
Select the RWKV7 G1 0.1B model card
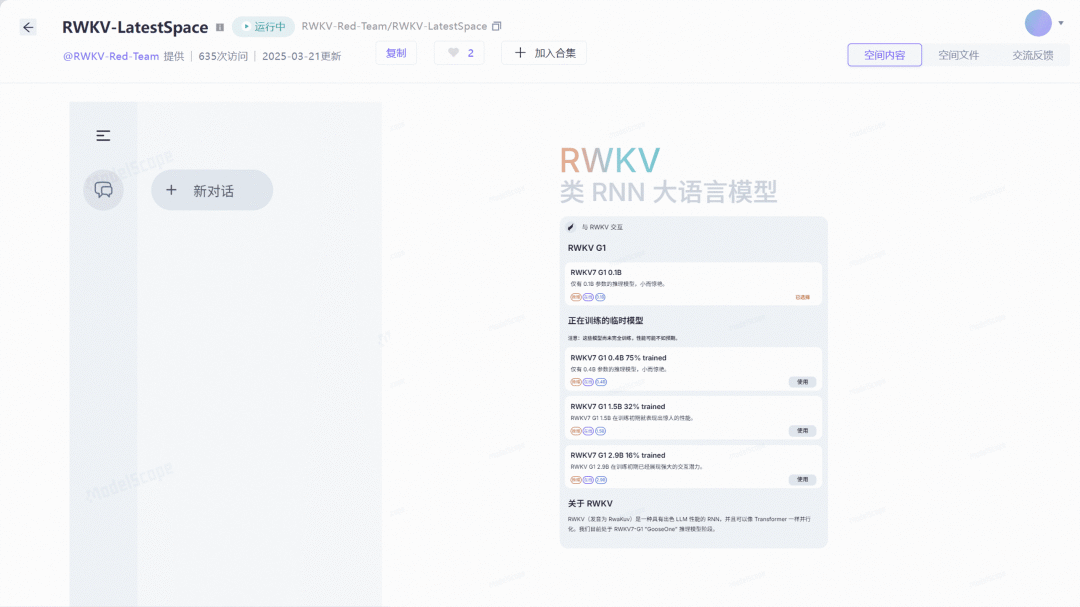[694, 284]
